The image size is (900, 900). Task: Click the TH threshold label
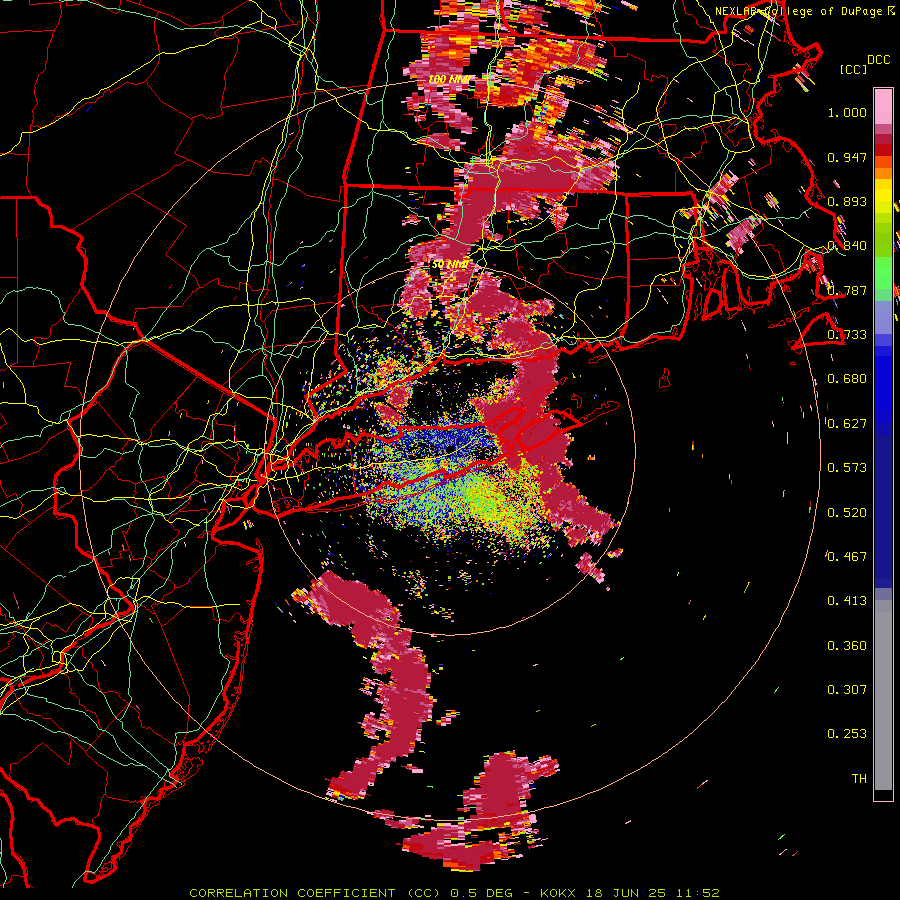point(859,779)
